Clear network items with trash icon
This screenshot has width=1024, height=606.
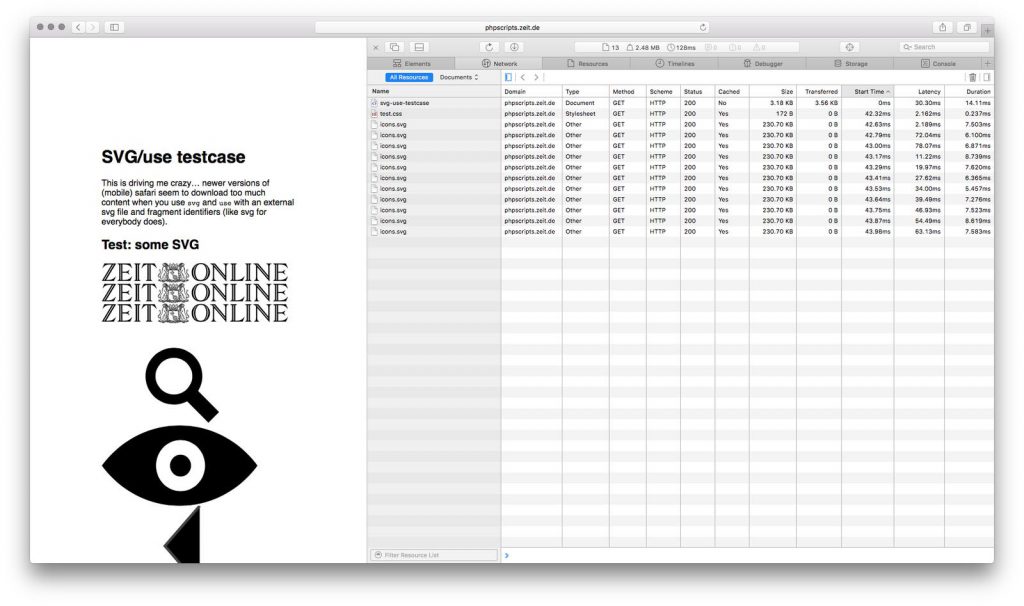[x=972, y=77]
